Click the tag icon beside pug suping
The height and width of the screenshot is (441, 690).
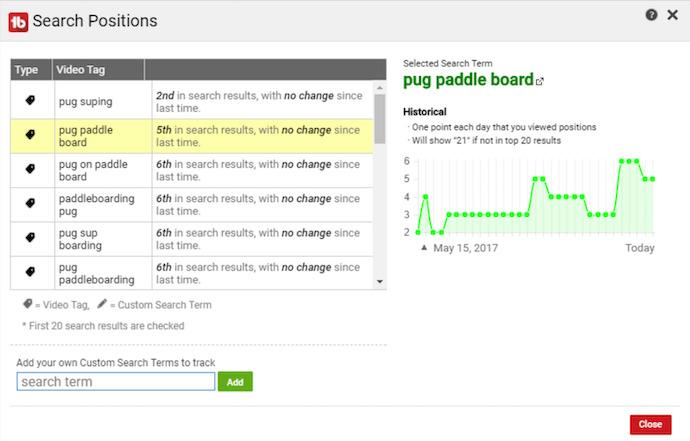(30, 100)
